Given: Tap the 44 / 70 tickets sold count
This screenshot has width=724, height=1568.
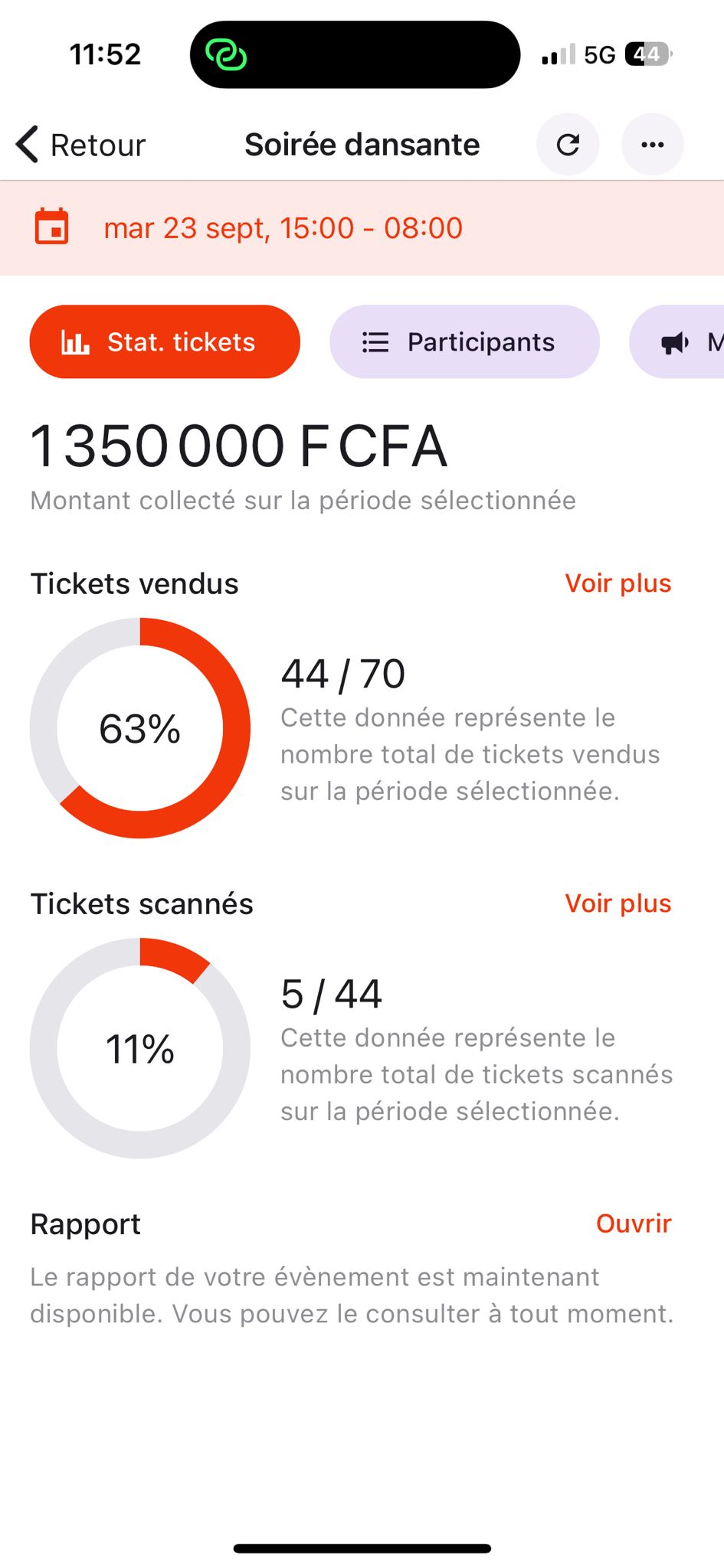Looking at the screenshot, I should click(x=342, y=674).
